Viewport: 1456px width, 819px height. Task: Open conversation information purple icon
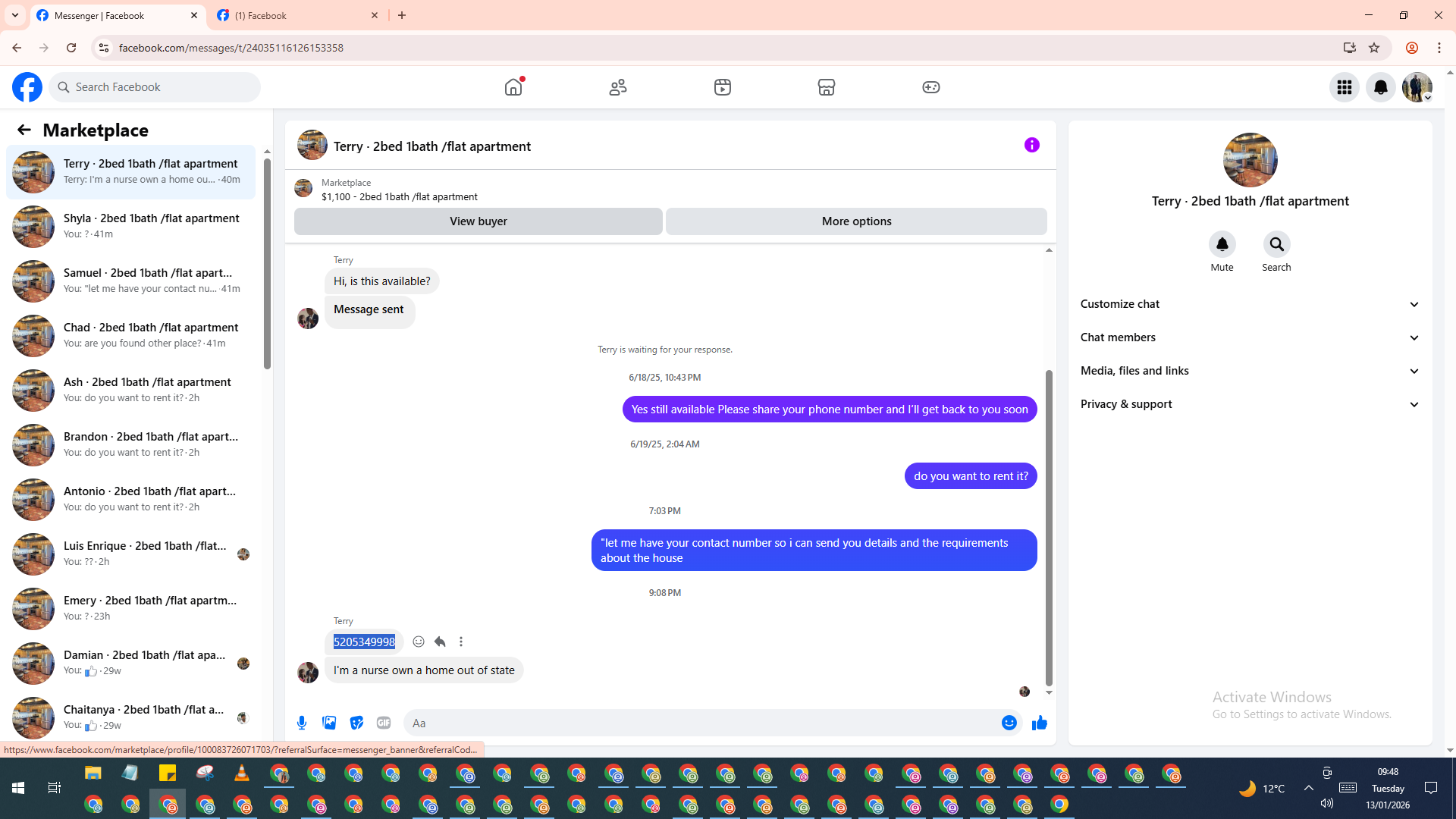(x=1031, y=145)
